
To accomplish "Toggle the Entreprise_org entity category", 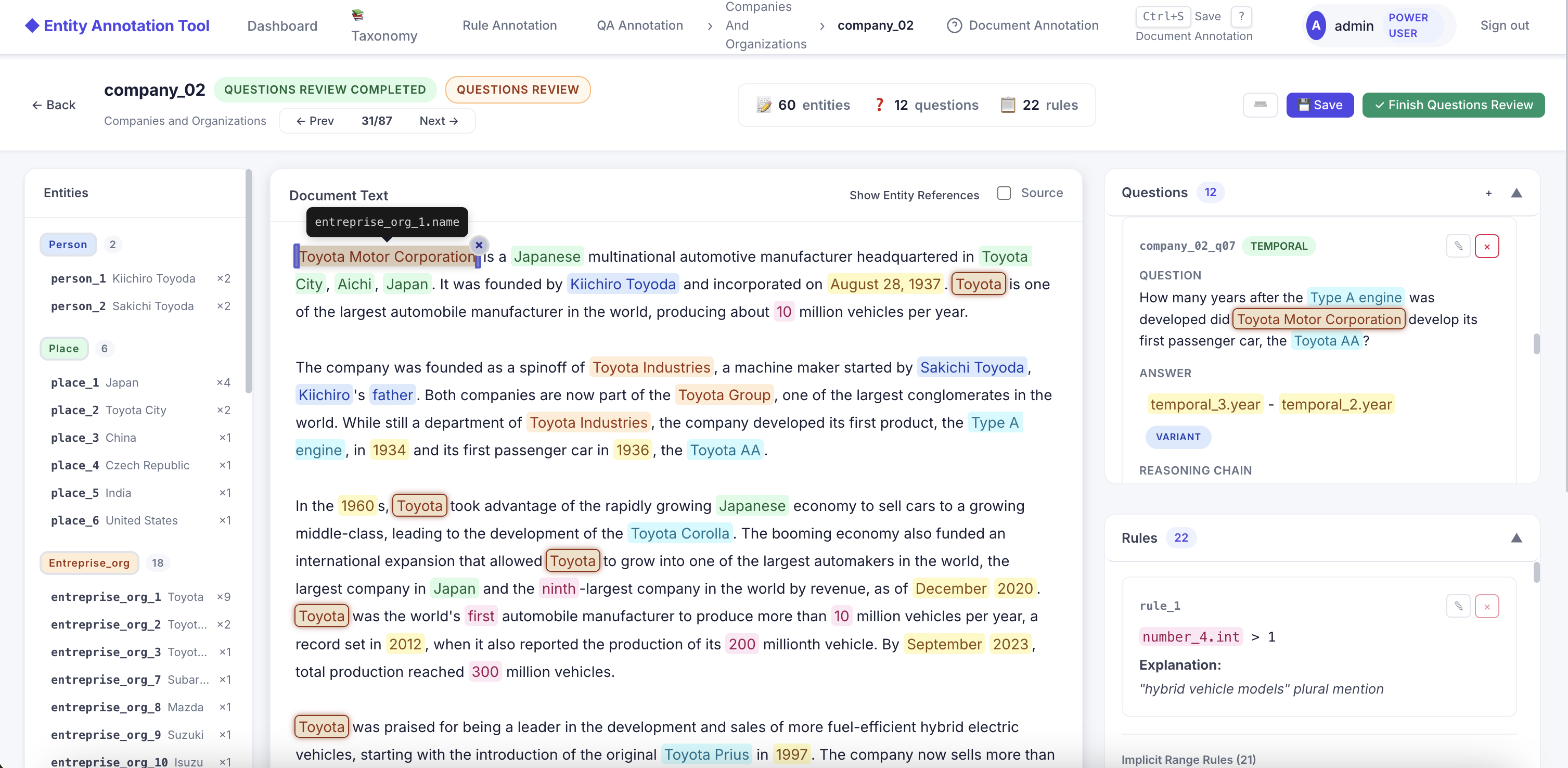I will [x=89, y=563].
